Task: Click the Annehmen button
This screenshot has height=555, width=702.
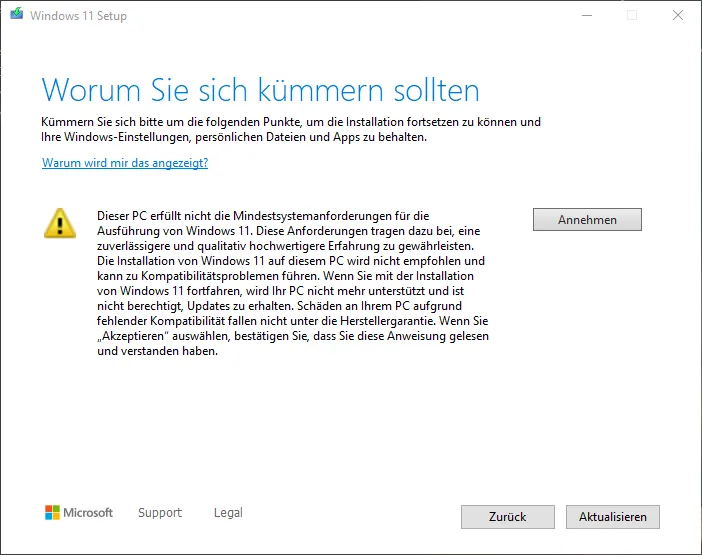Action: tap(587, 219)
